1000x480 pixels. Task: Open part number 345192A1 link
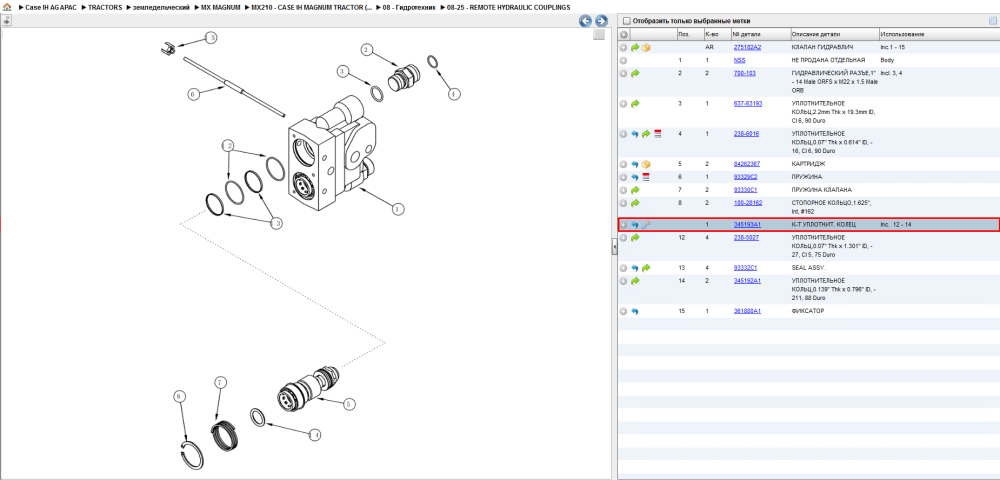(747, 280)
